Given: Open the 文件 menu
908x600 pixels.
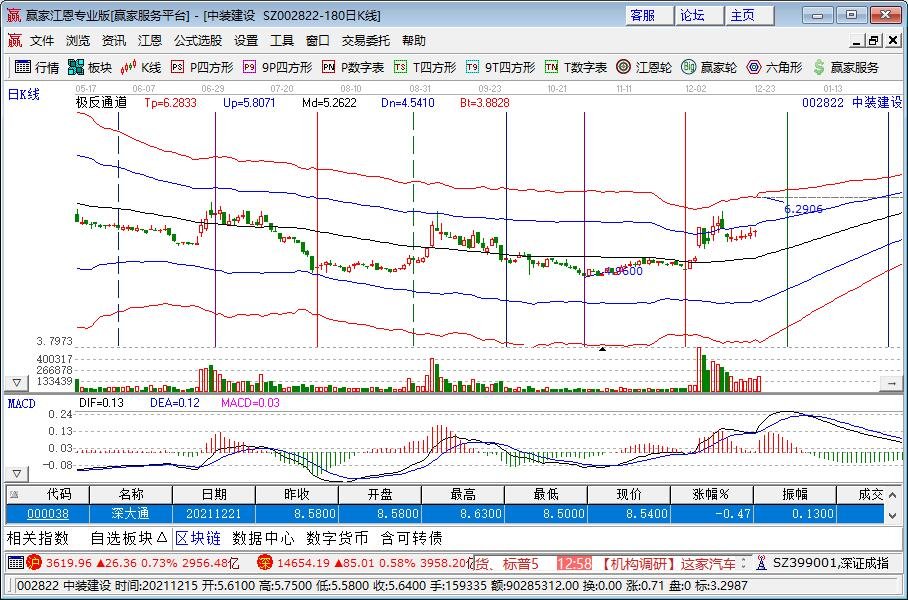Looking at the screenshot, I should [42, 41].
